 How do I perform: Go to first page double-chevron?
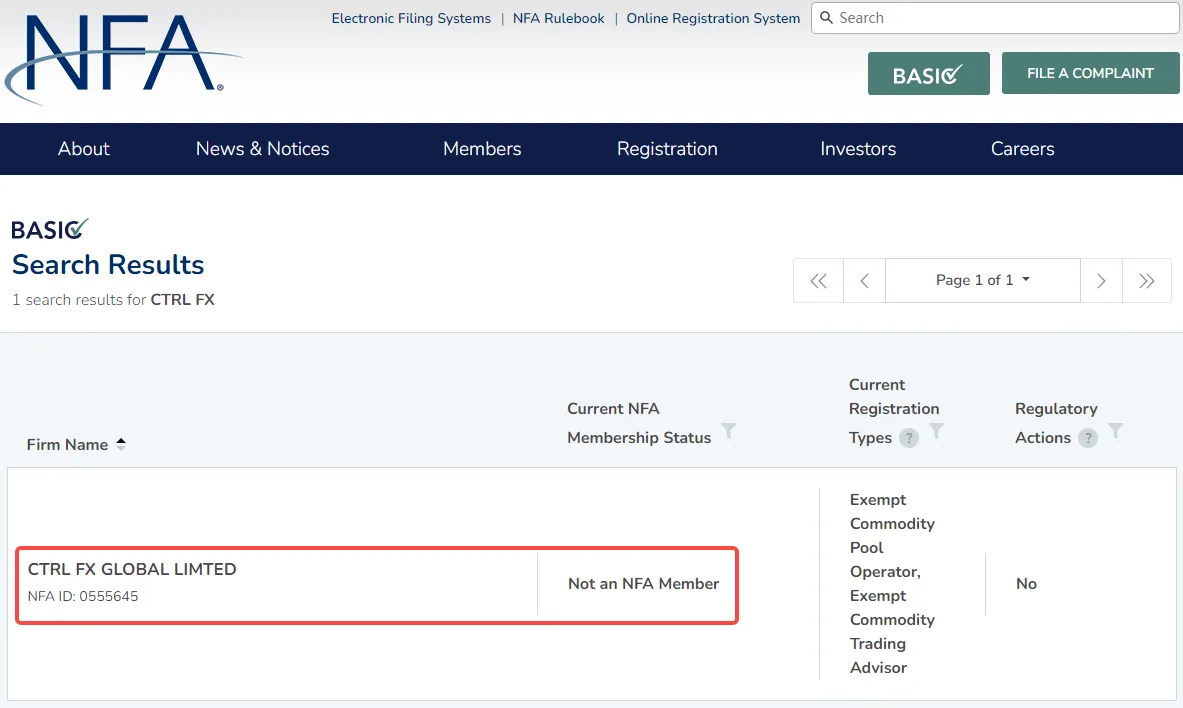tap(819, 281)
